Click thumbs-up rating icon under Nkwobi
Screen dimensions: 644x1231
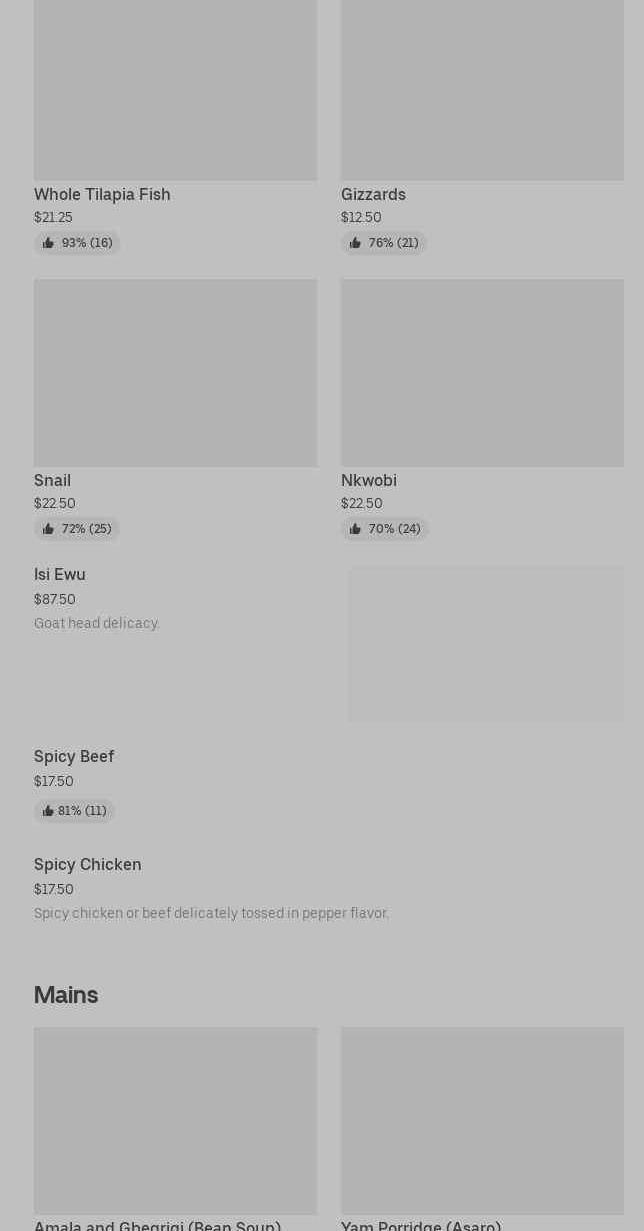click(x=355, y=529)
